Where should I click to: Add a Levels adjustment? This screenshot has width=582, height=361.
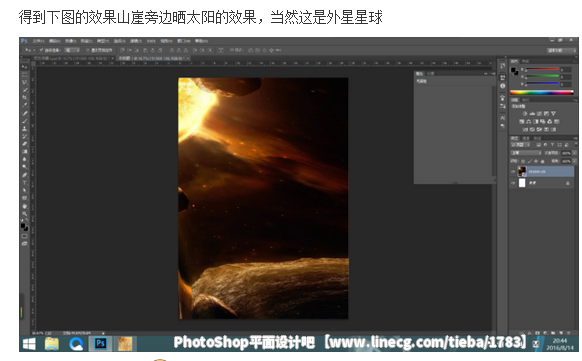tap(532, 114)
